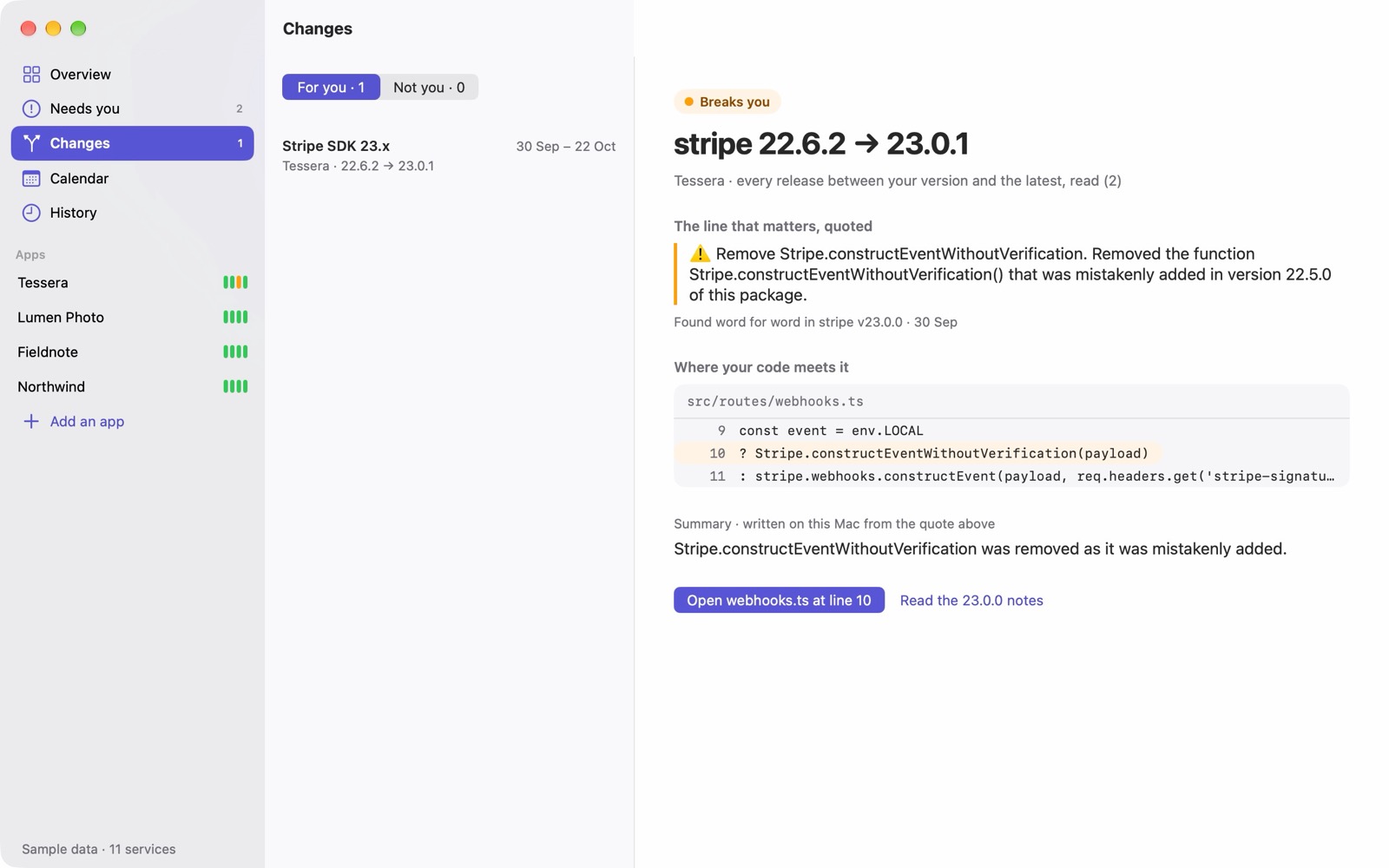Image resolution: width=1389 pixels, height=868 pixels.
Task: Click Lumen Photo's status bars indicator
Action: (235, 317)
